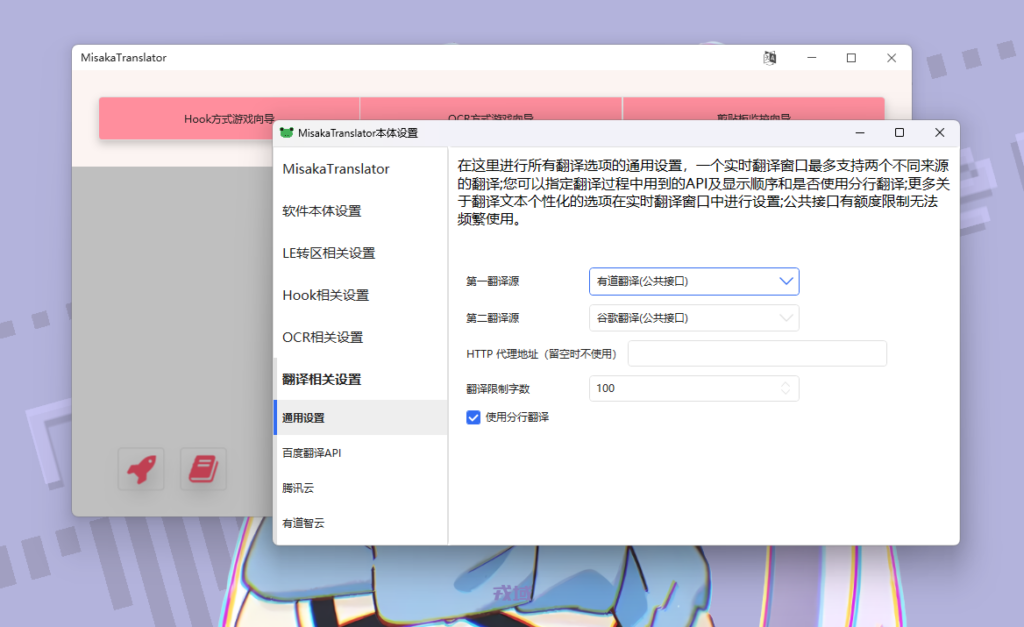Select 翻译相关设置 in the sidebar
1024x627 pixels.
[361, 379]
